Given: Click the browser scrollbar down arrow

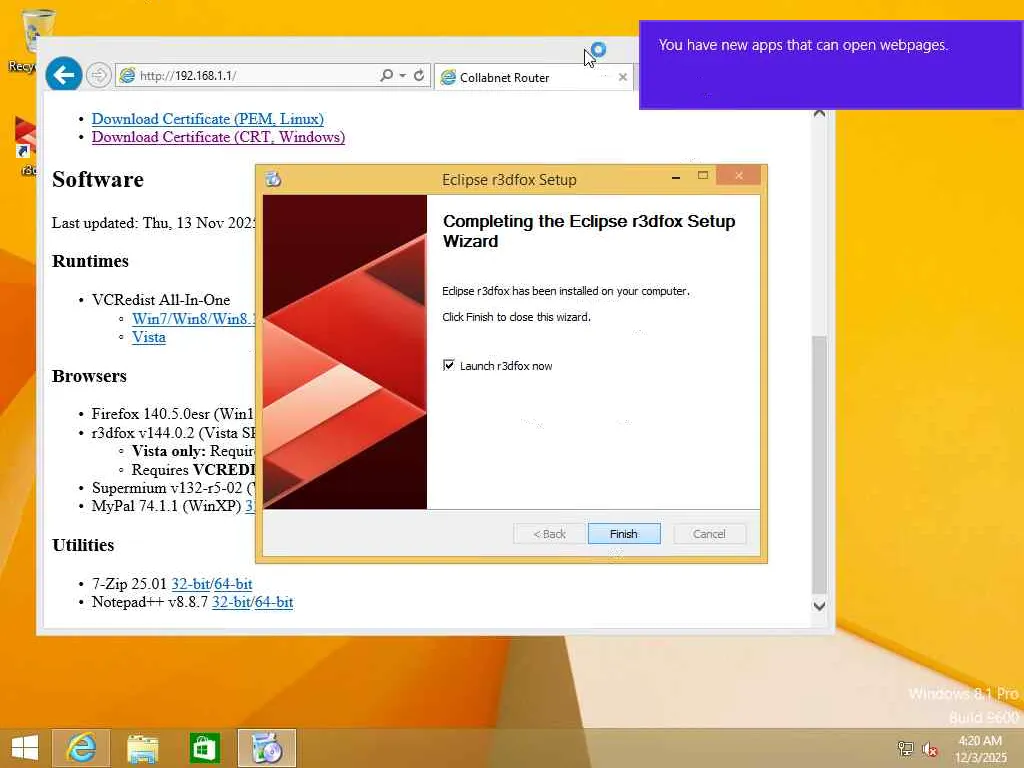Looking at the screenshot, I should (x=819, y=605).
